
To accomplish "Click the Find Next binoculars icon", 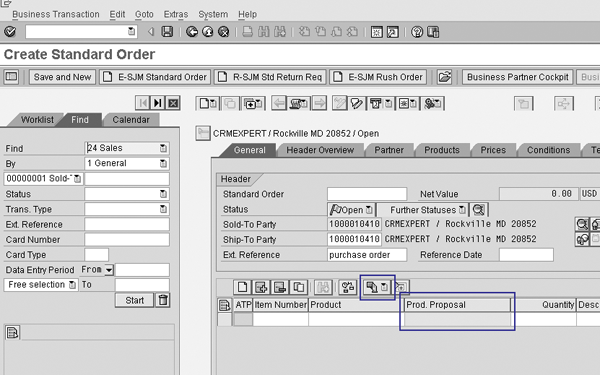I will click(280, 32).
